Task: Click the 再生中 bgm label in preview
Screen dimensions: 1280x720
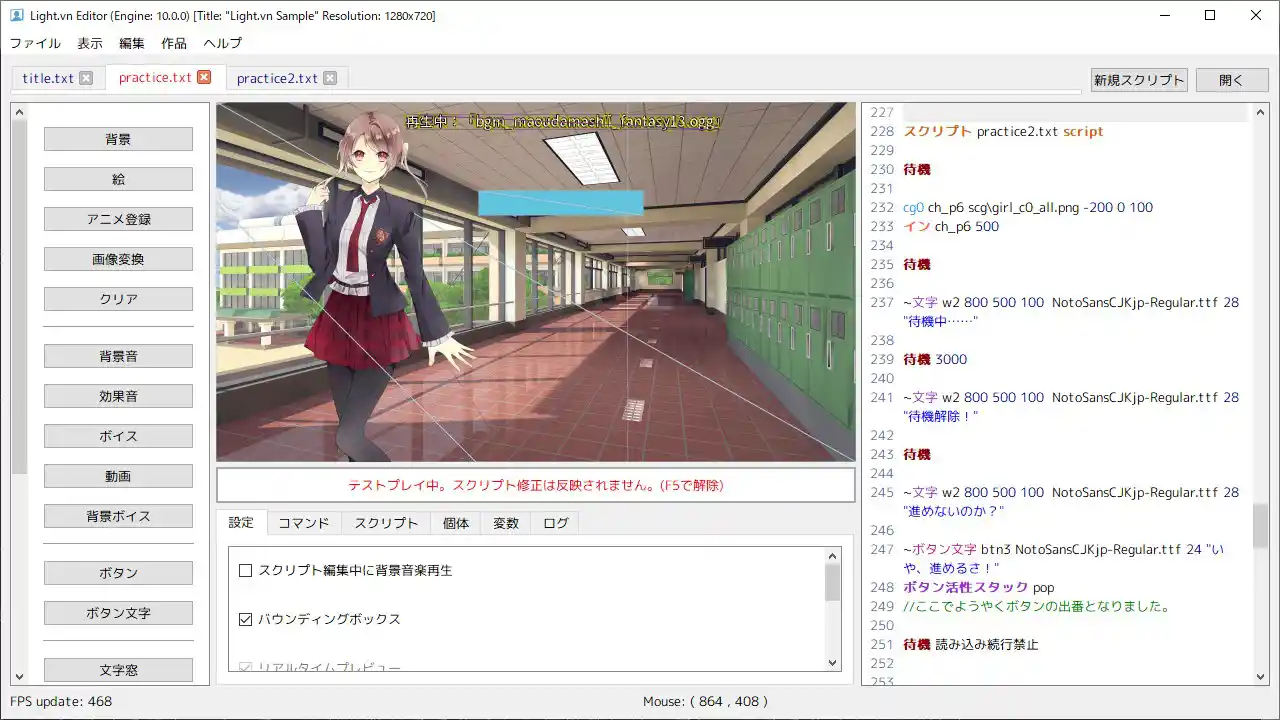Action: (563, 121)
